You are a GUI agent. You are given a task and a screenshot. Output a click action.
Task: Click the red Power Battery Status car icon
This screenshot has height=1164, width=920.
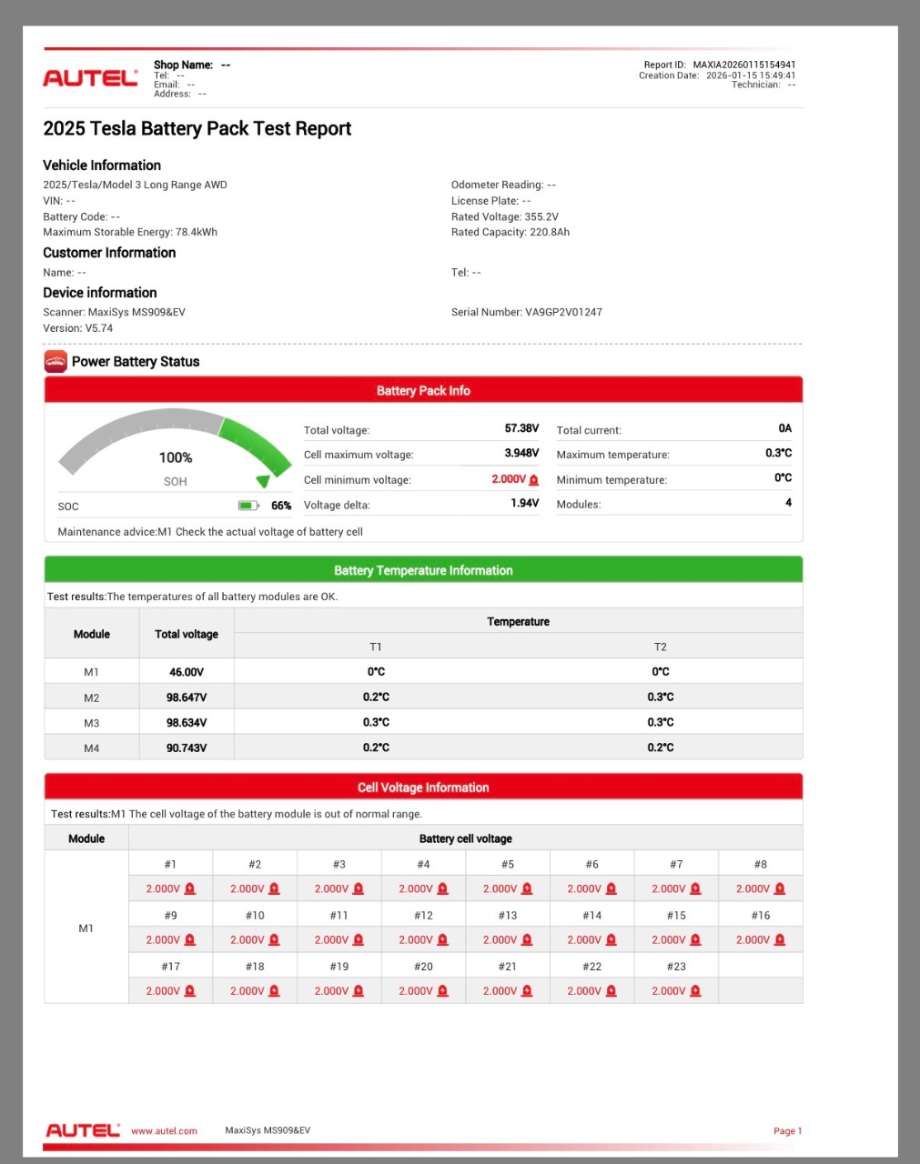(56, 362)
